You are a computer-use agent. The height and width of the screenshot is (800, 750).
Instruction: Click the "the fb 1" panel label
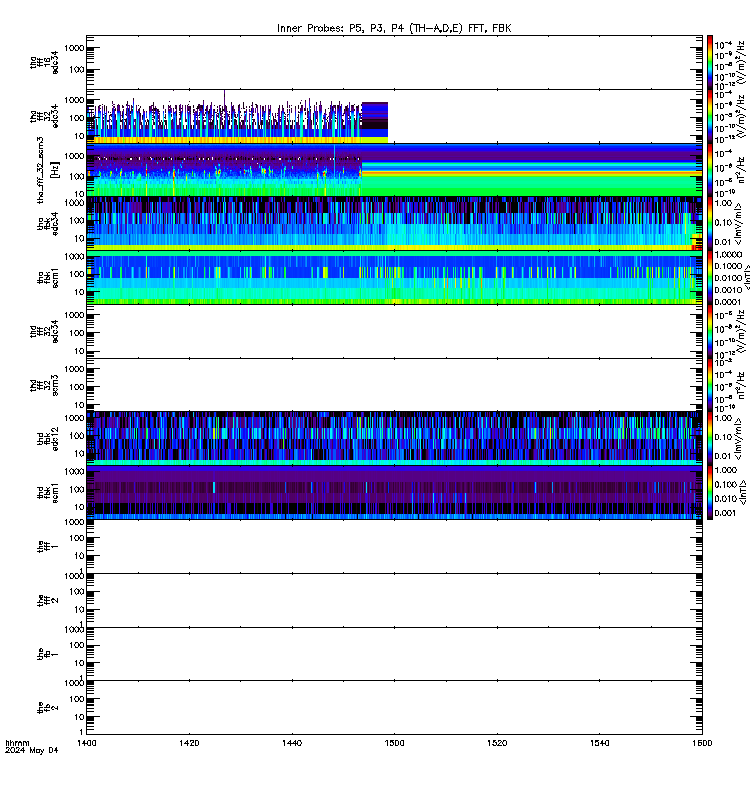coord(48,654)
